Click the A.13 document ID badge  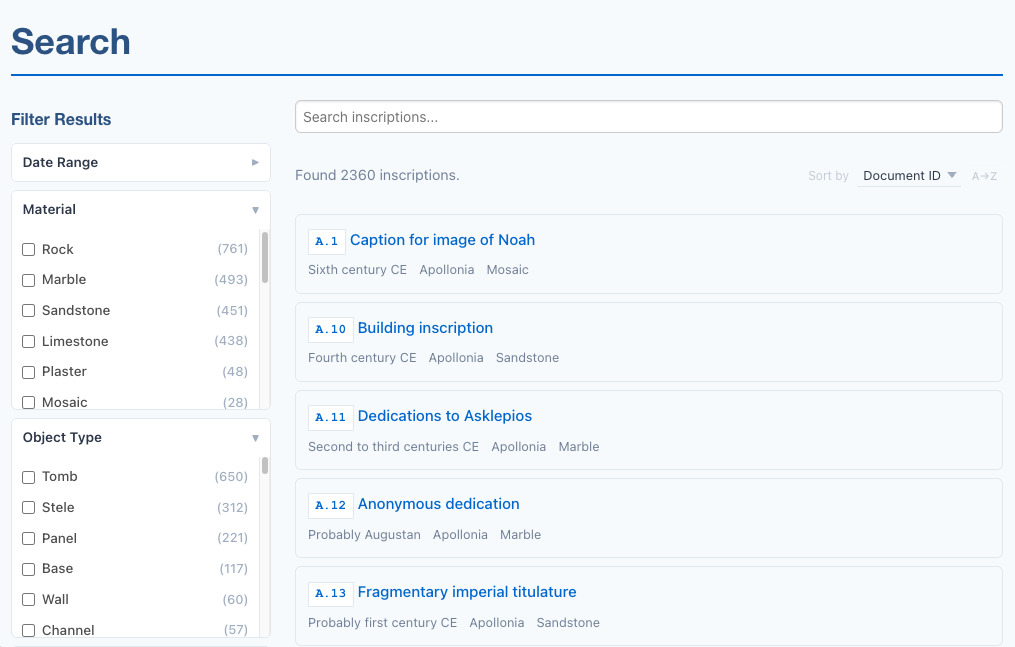[x=330, y=593]
